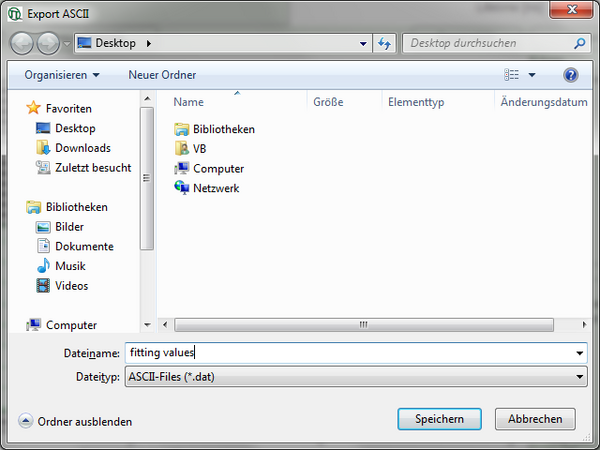
Task: Open the Organisieren menu
Action: pyautogui.click(x=62, y=75)
